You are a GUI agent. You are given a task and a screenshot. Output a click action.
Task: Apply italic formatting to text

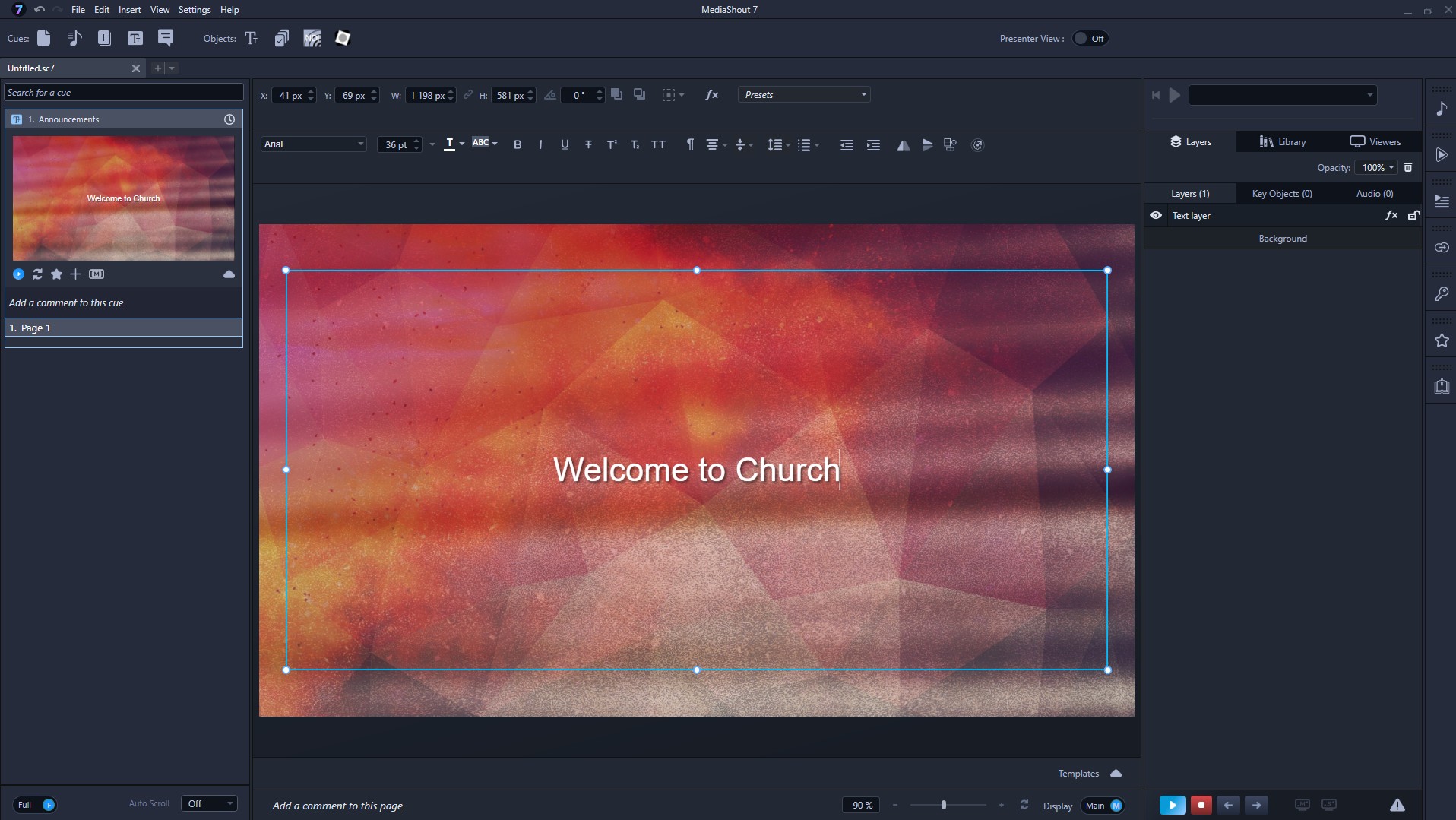pyautogui.click(x=540, y=144)
